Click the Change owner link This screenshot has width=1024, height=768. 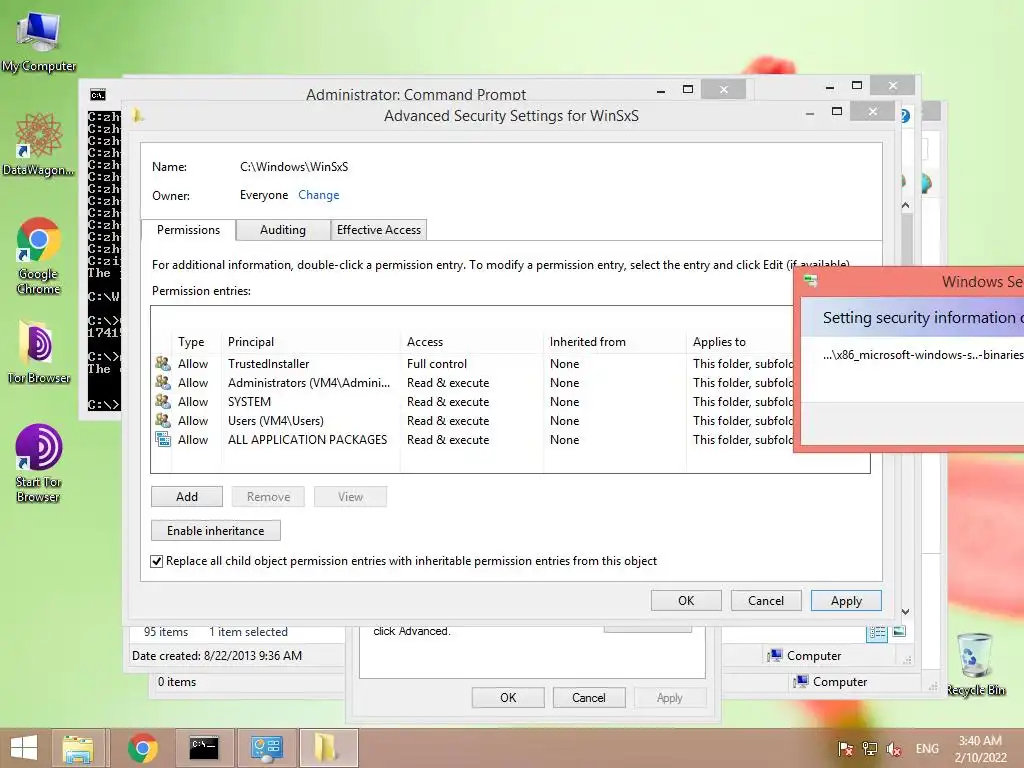coord(319,195)
